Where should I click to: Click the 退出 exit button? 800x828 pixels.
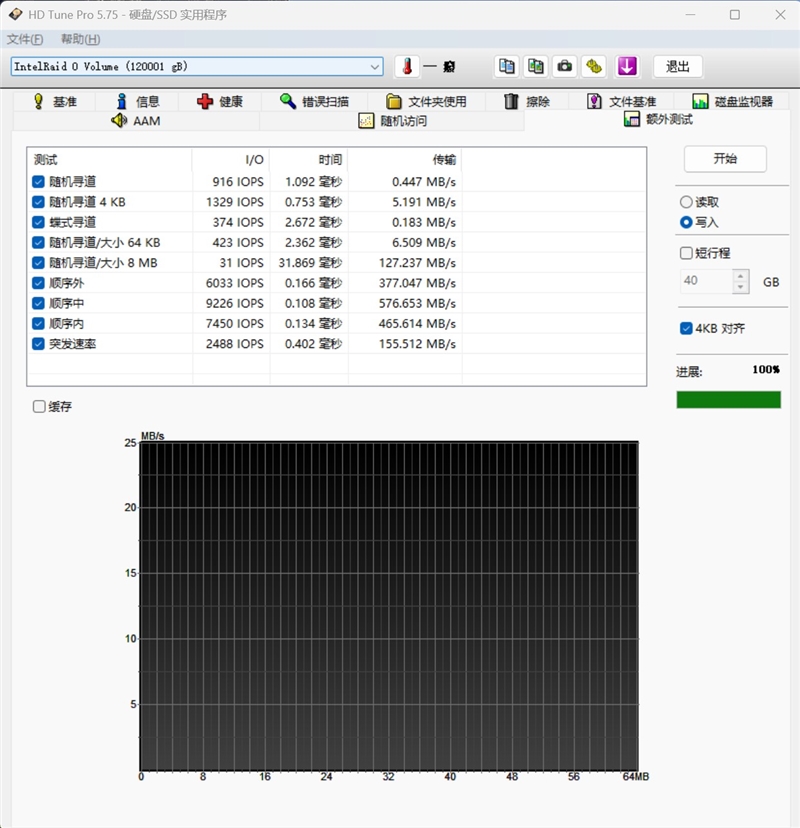[x=677, y=67]
